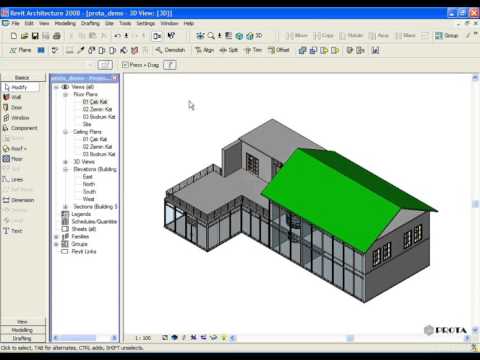The image size is (480, 360).
Task: Open the Drafting menu
Action: point(90,23)
